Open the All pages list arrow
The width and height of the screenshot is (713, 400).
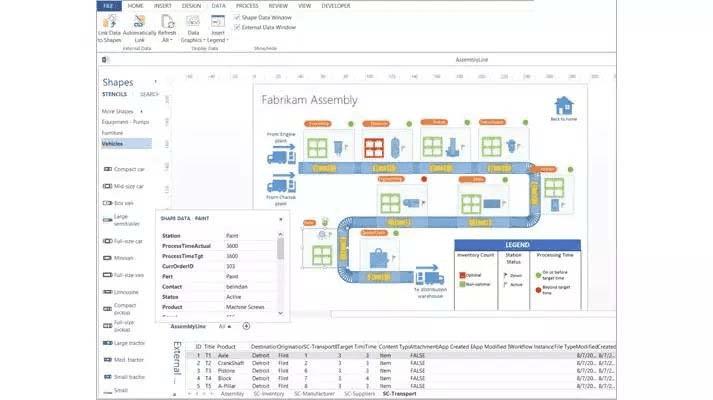229,326
